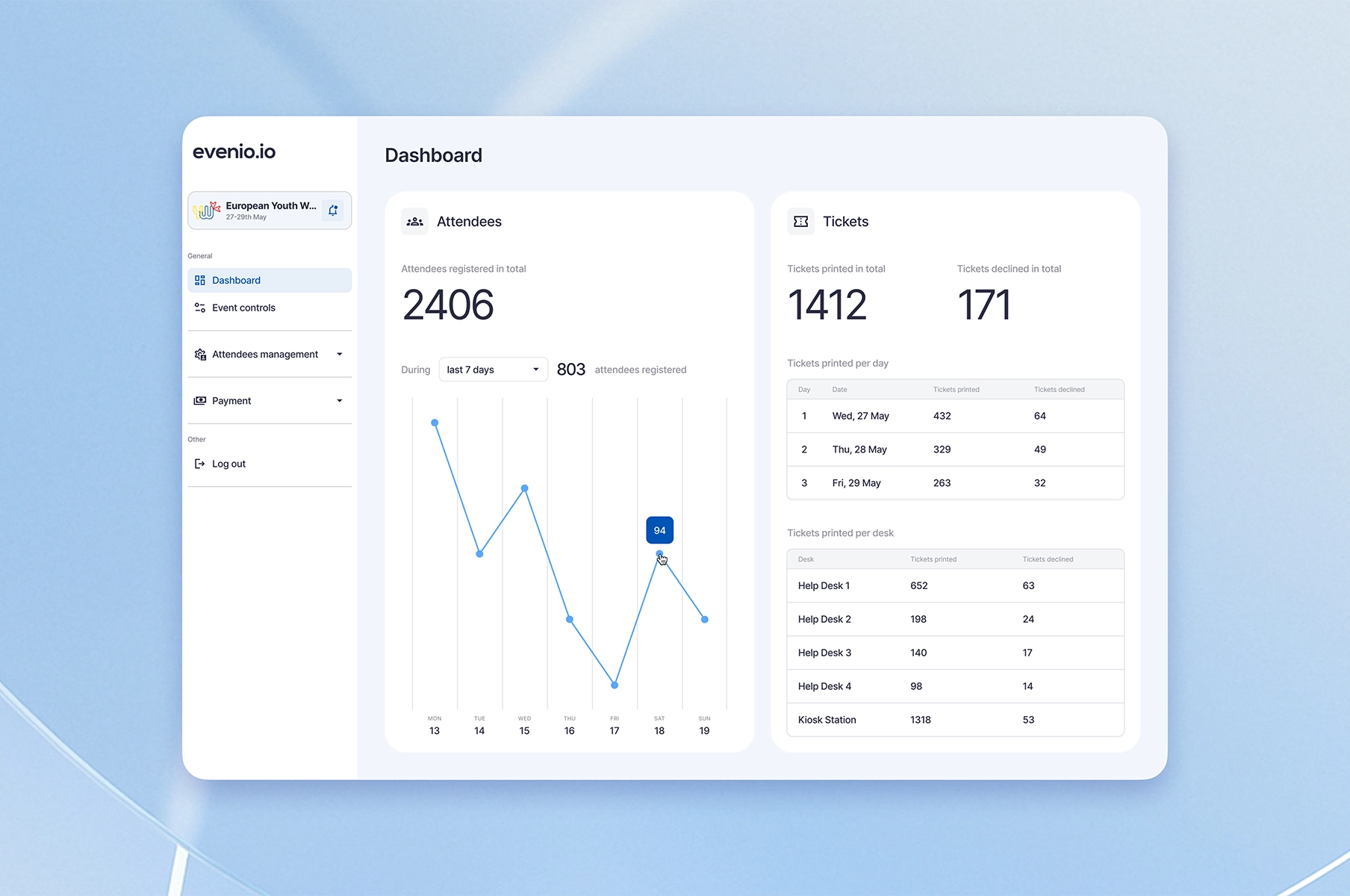
Task: Select the Wed, 27 May table row
Action: pyautogui.click(x=955, y=416)
